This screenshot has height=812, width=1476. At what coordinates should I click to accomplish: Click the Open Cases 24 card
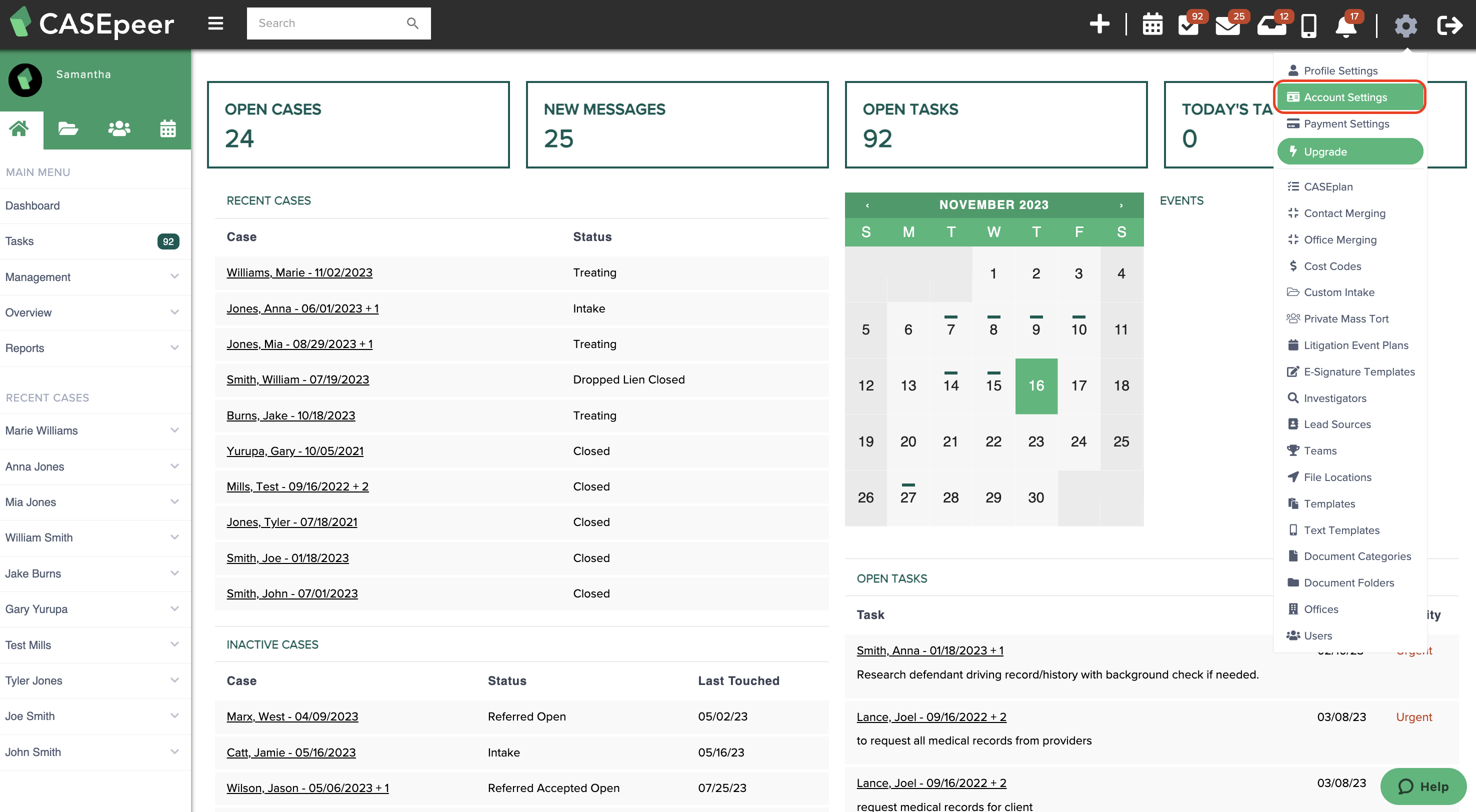(358, 124)
